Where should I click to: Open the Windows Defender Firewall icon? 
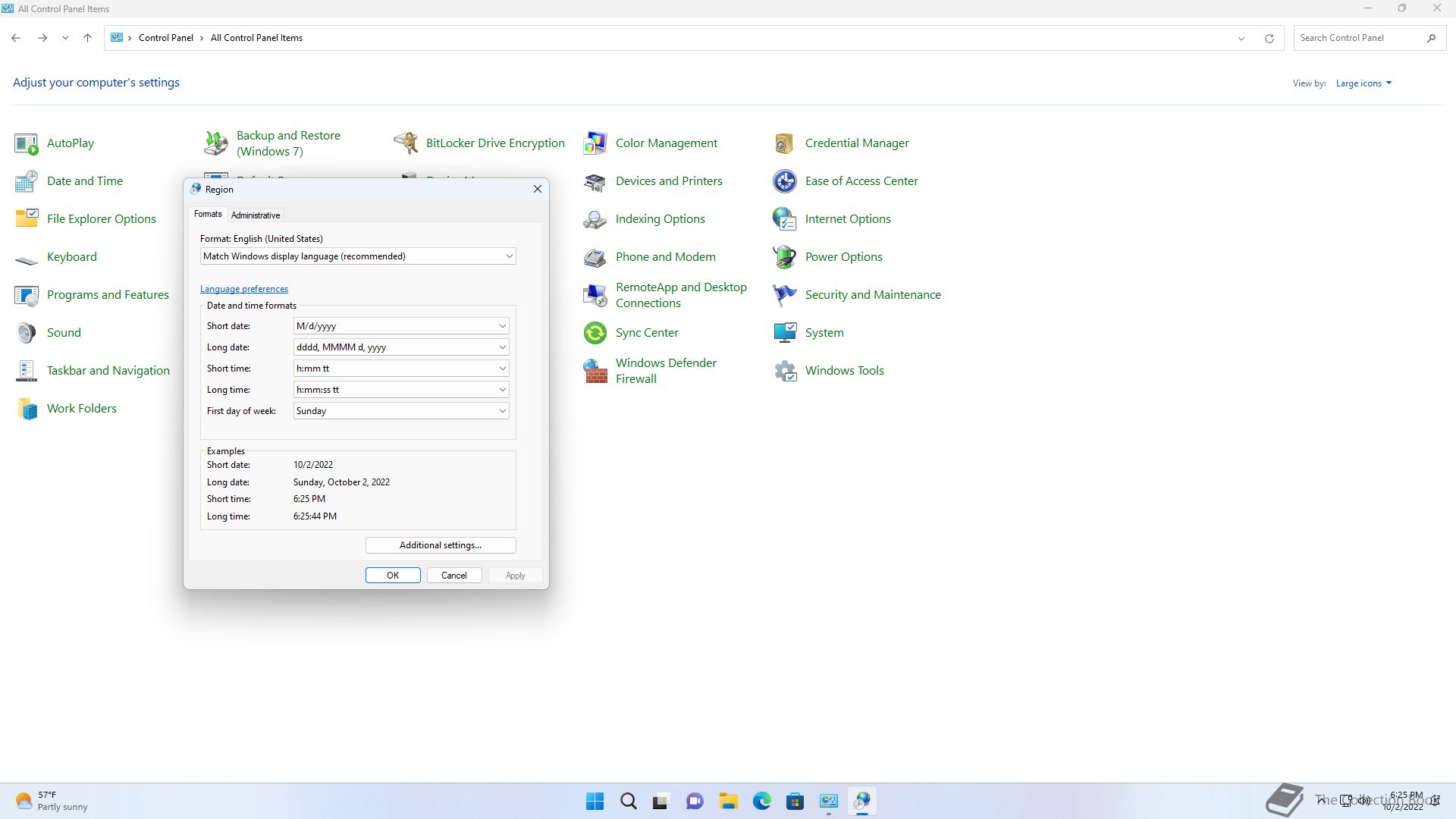click(x=595, y=371)
